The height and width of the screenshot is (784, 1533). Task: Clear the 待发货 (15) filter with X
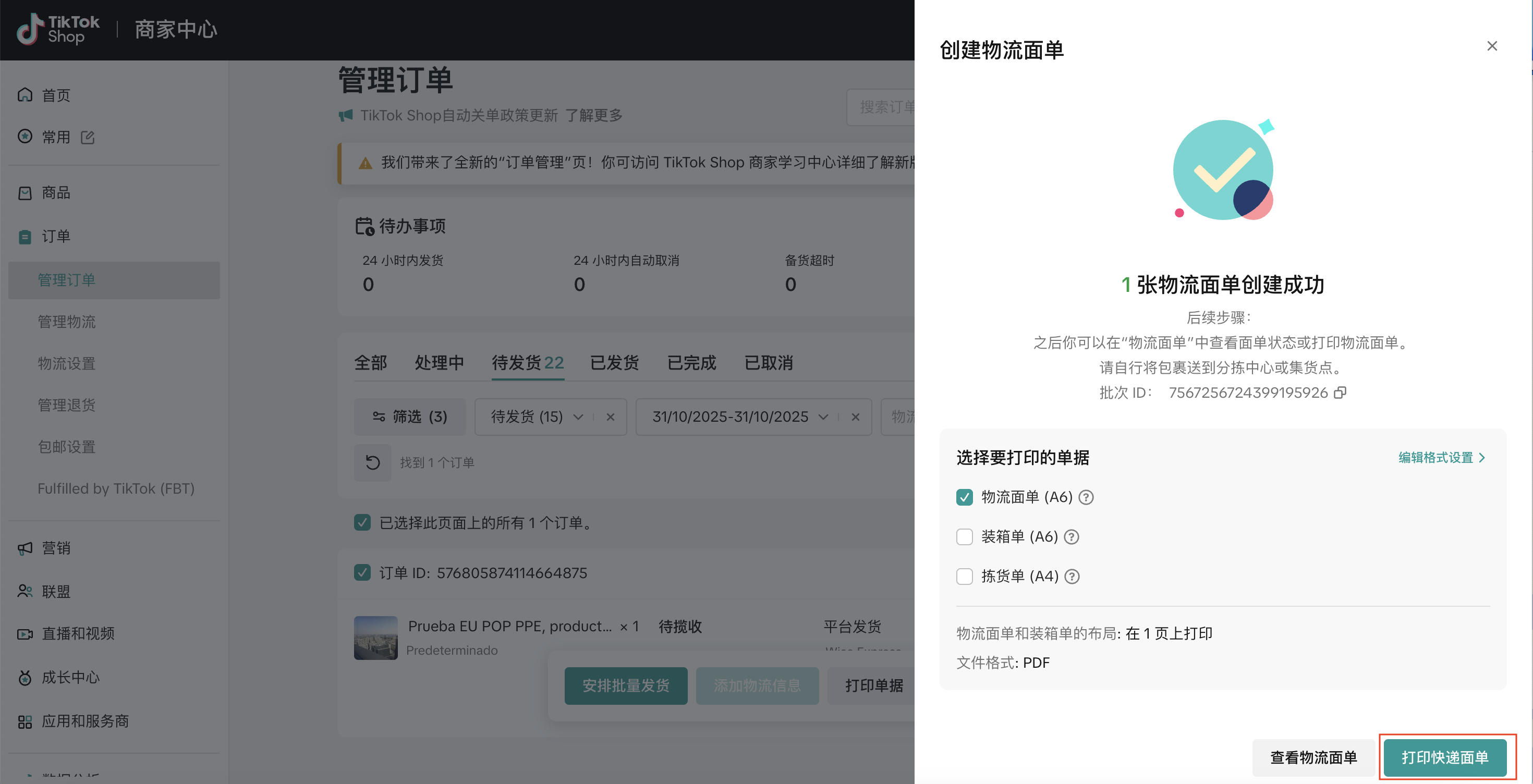[x=610, y=417]
